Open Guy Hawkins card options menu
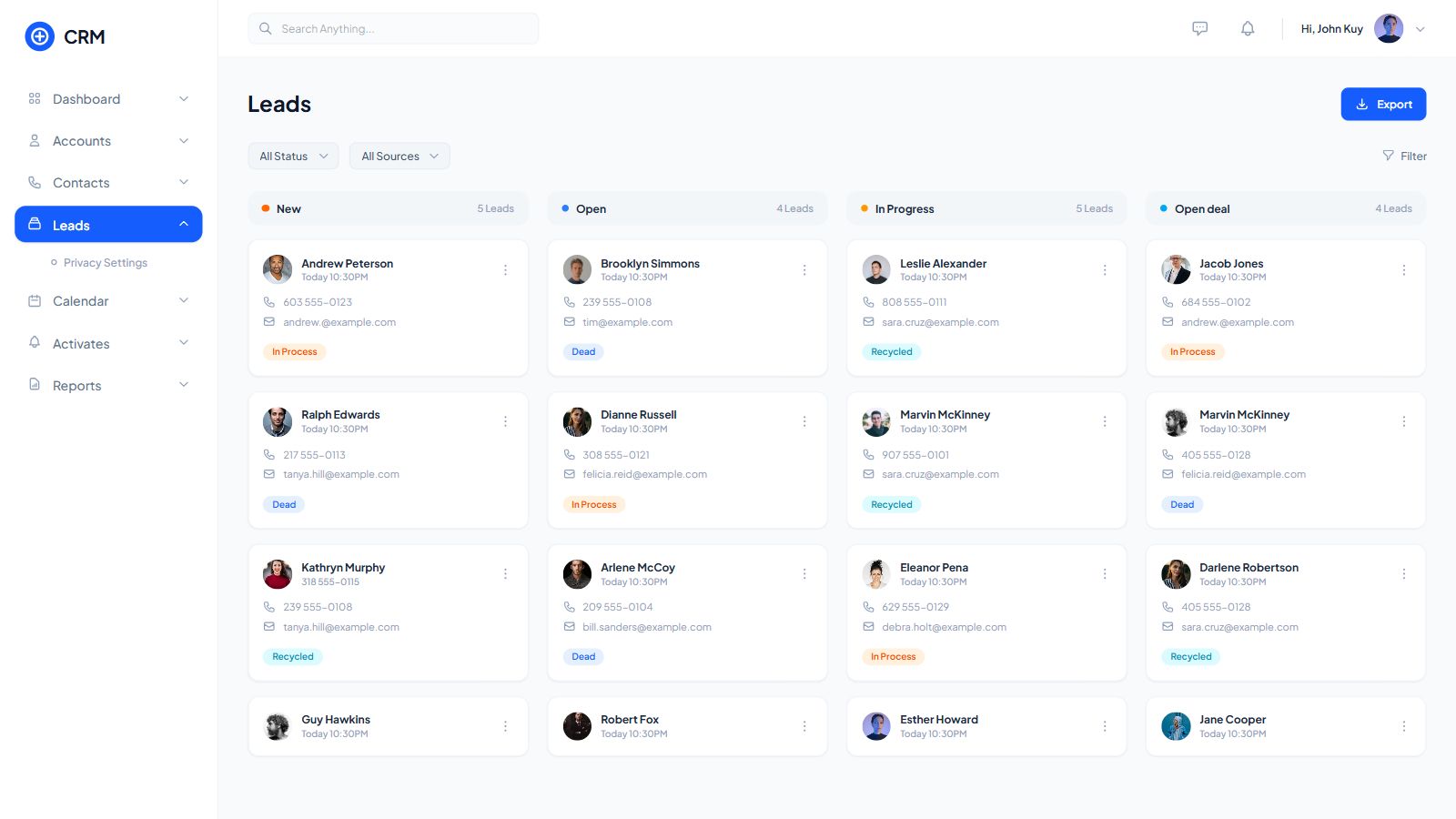Viewport: 1456px width, 819px height. (x=506, y=726)
